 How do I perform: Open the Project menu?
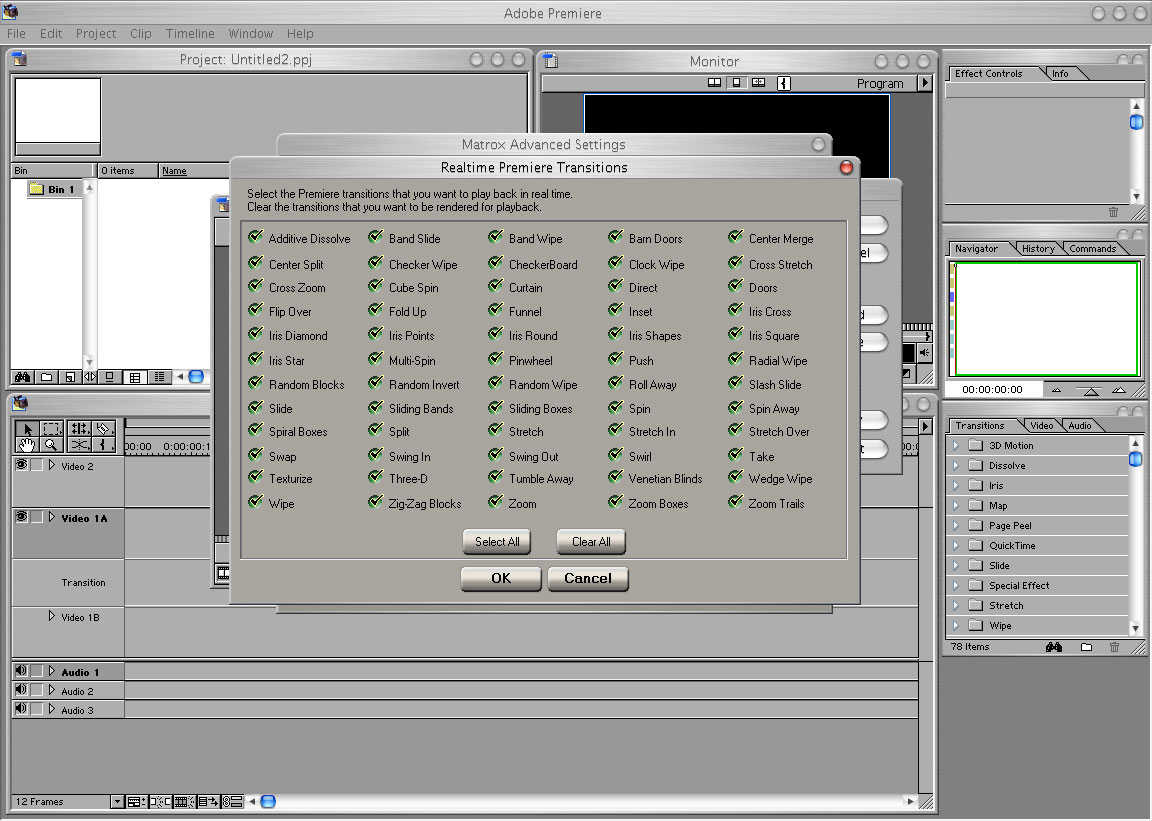coord(96,34)
